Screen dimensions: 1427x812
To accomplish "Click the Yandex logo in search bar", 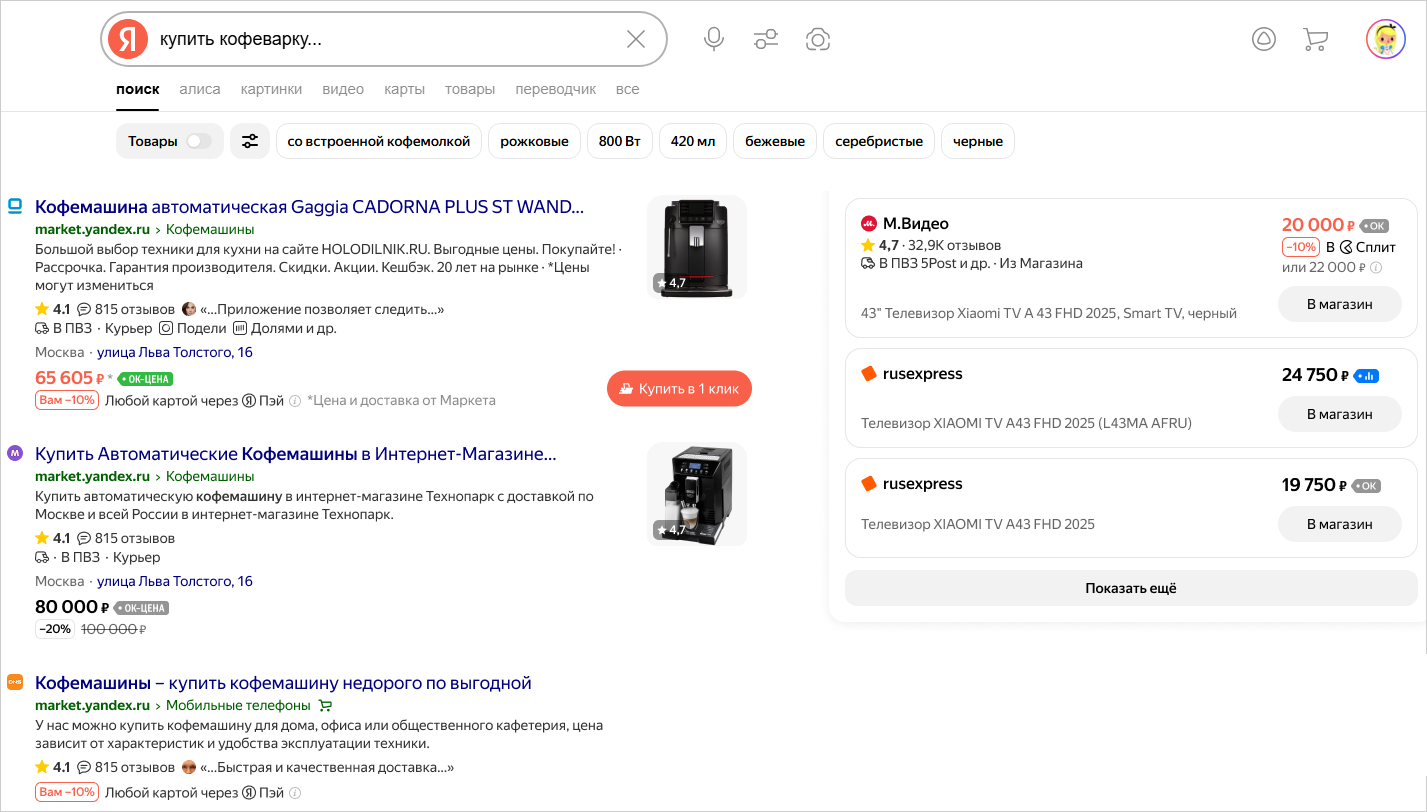I will 127,39.
